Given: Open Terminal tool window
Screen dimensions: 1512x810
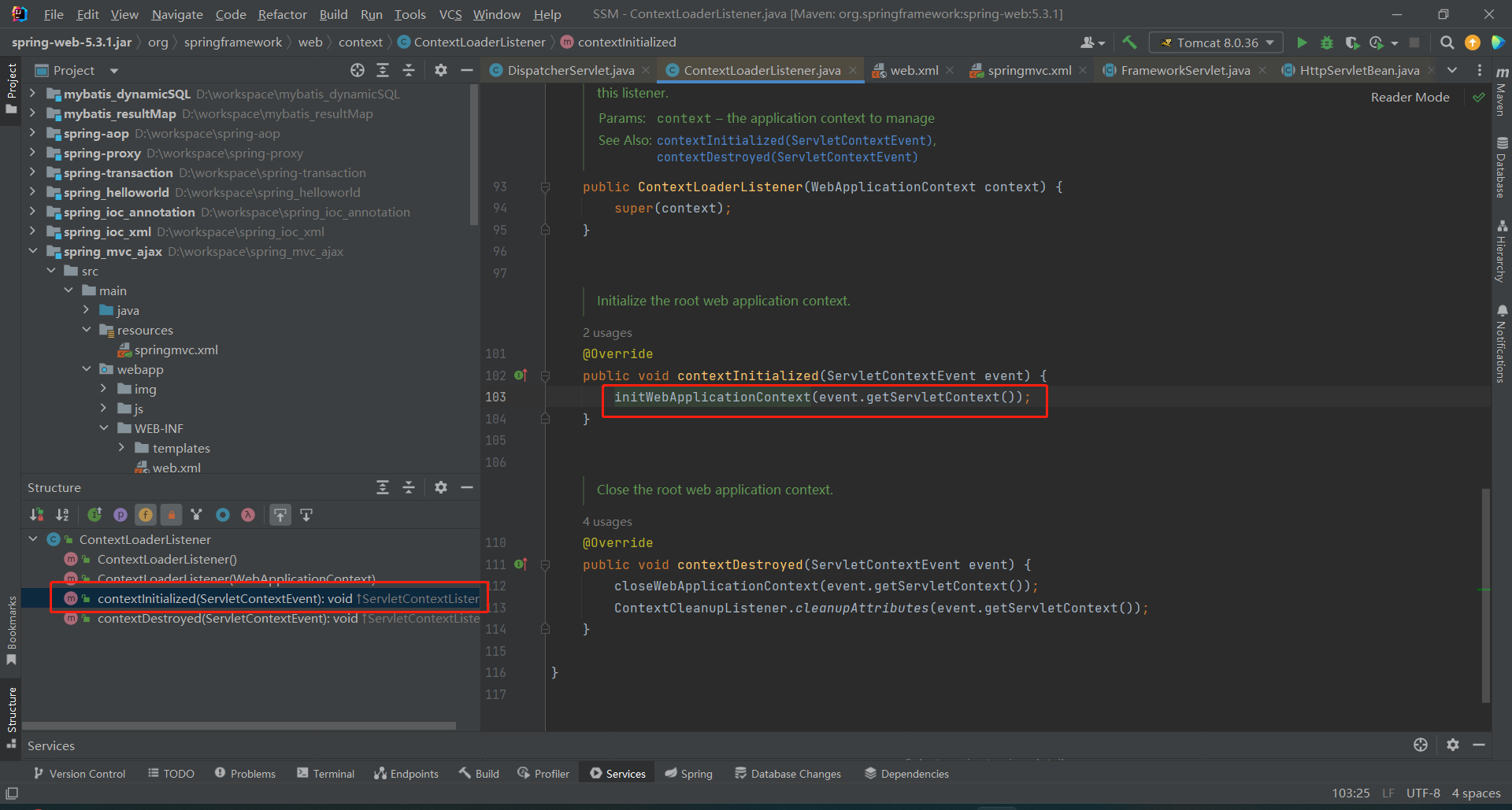Looking at the screenshot, I should pos(325,774).
